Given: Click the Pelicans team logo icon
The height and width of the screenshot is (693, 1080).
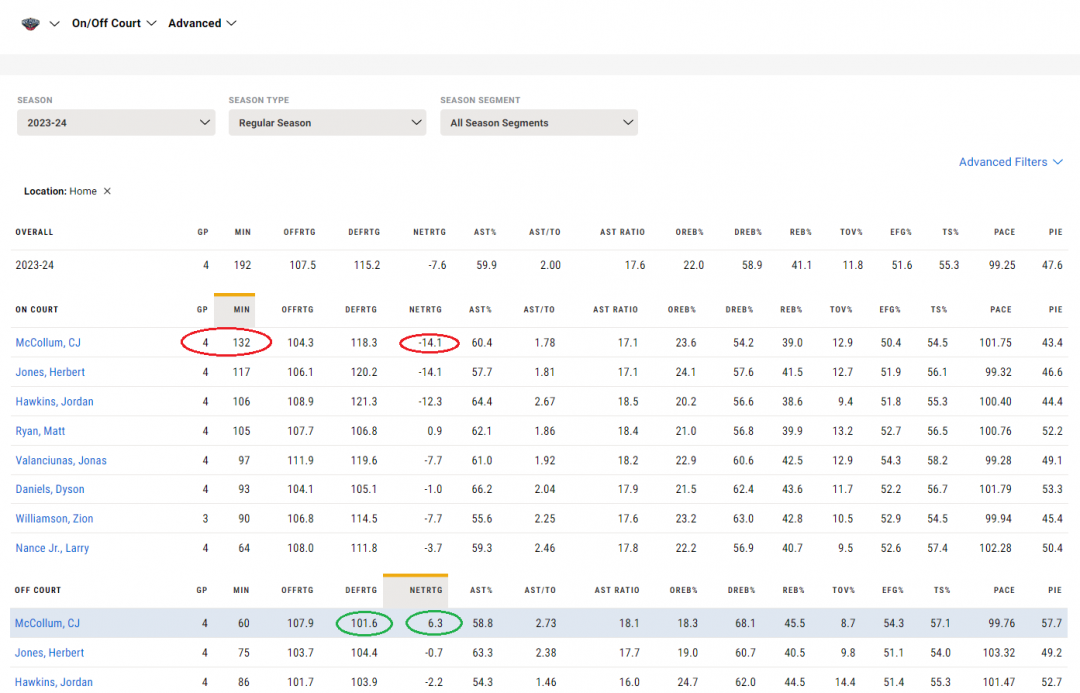Looking at the screenshot, I should click(x=30, y=24).
